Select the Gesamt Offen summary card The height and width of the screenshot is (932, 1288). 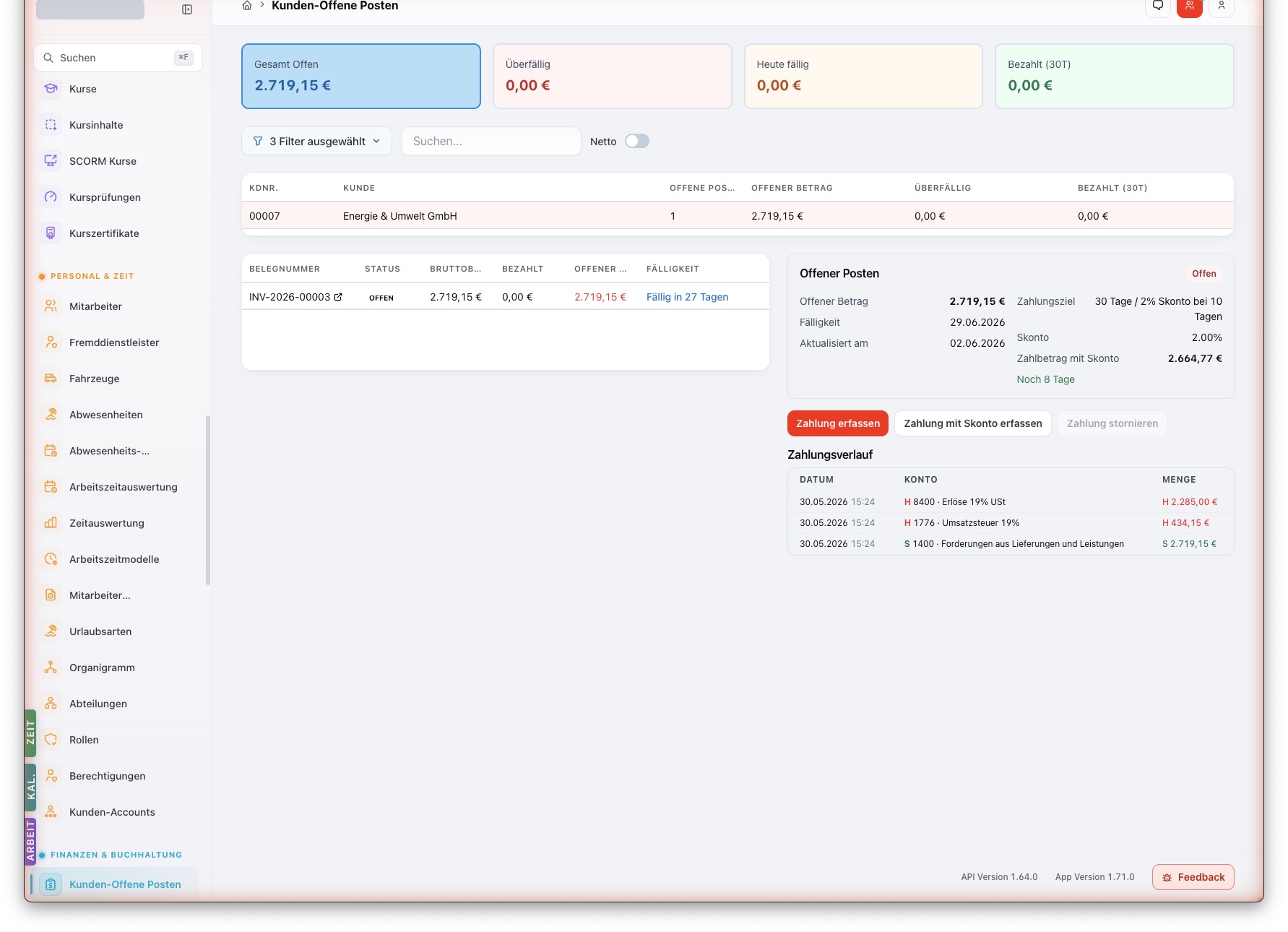point(361,76)
